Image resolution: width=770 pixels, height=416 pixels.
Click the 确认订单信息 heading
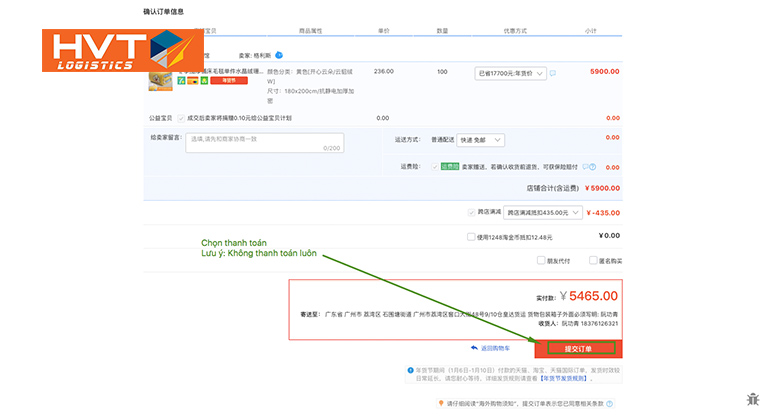[164, 12]
